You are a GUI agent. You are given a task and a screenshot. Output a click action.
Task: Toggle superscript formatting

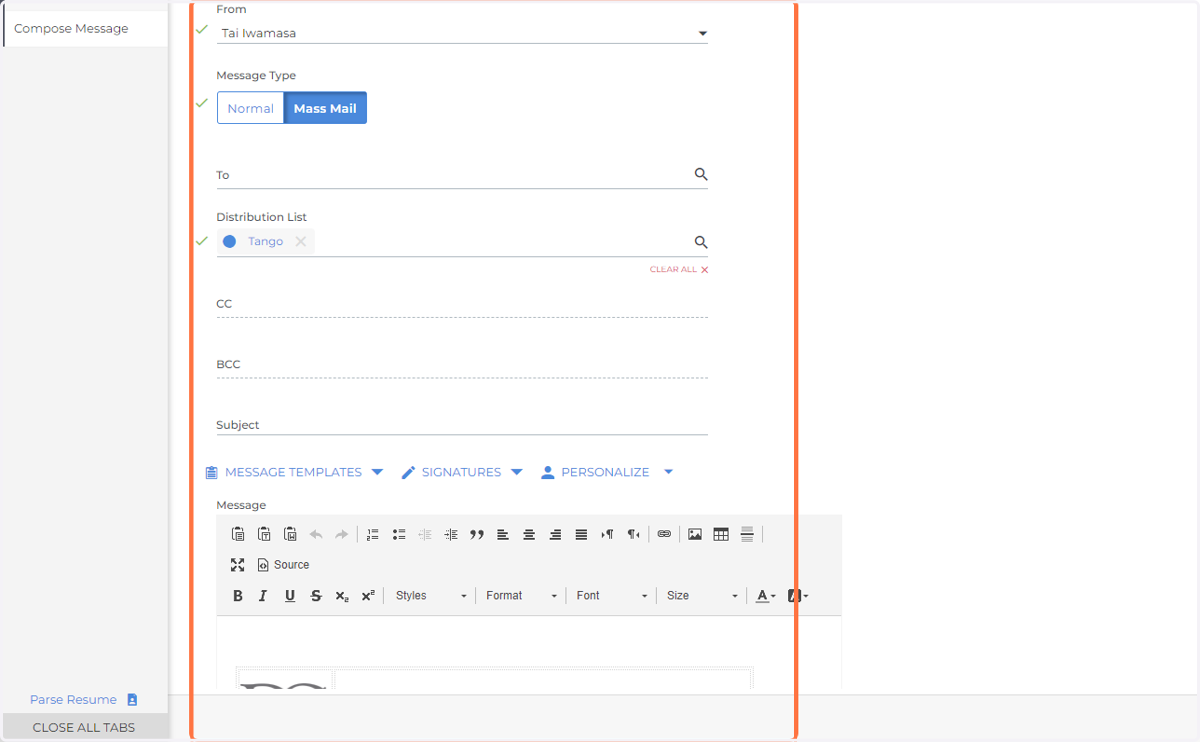368,596
